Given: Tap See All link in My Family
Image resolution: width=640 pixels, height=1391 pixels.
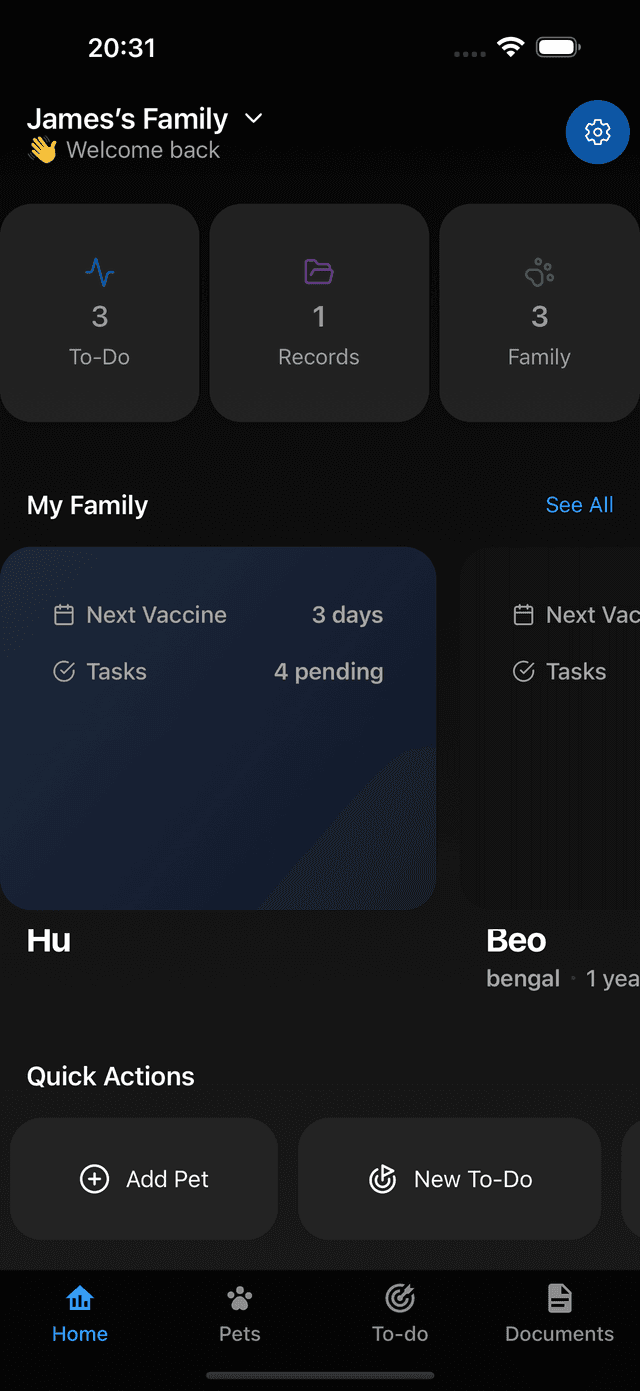Looking at the screenshot, I should (579, 505).
